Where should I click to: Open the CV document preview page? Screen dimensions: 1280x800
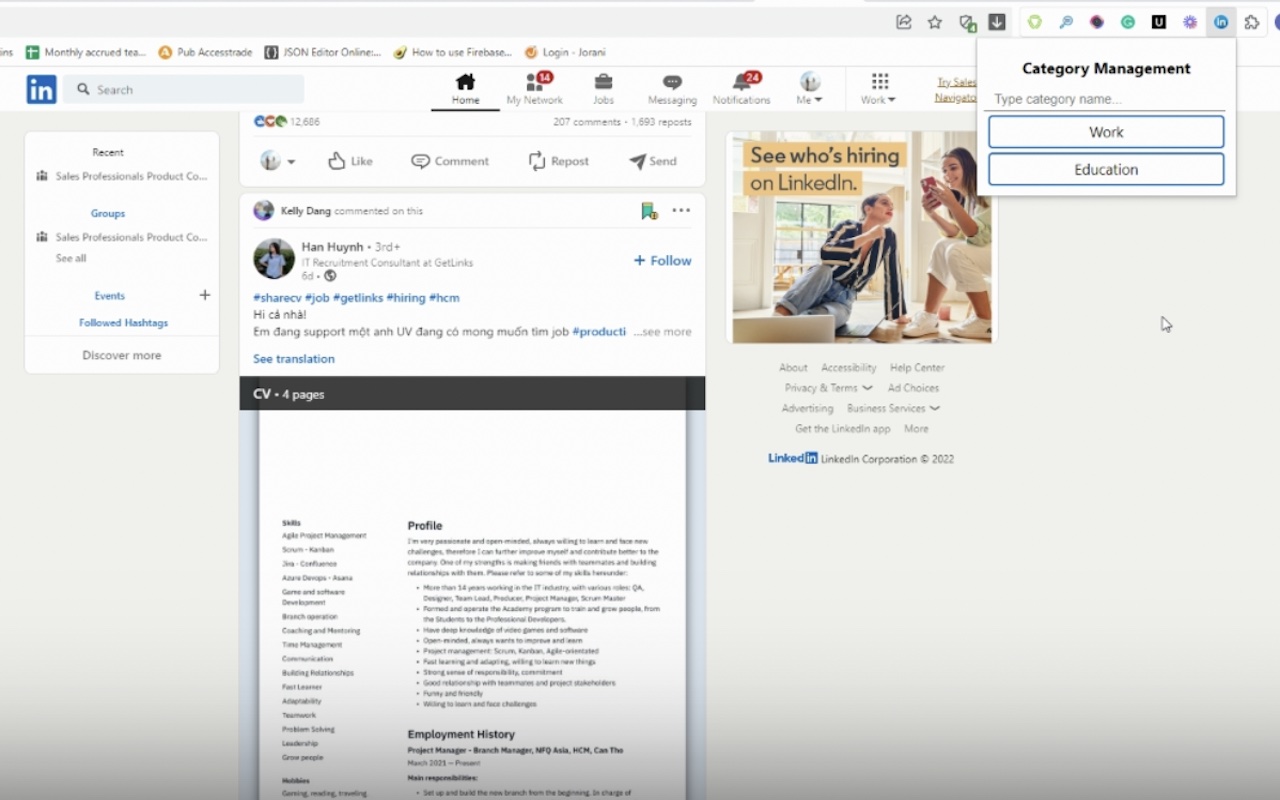[x=472, y=605]
